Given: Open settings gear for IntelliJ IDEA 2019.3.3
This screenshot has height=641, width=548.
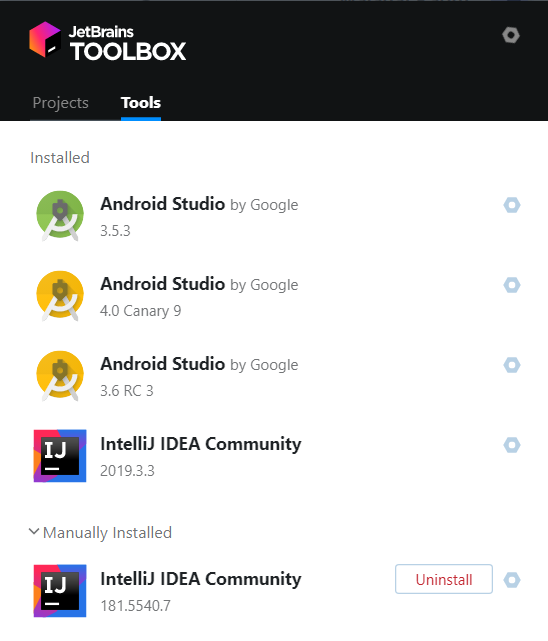Looking at the screenshot, I should pos(512,445).
